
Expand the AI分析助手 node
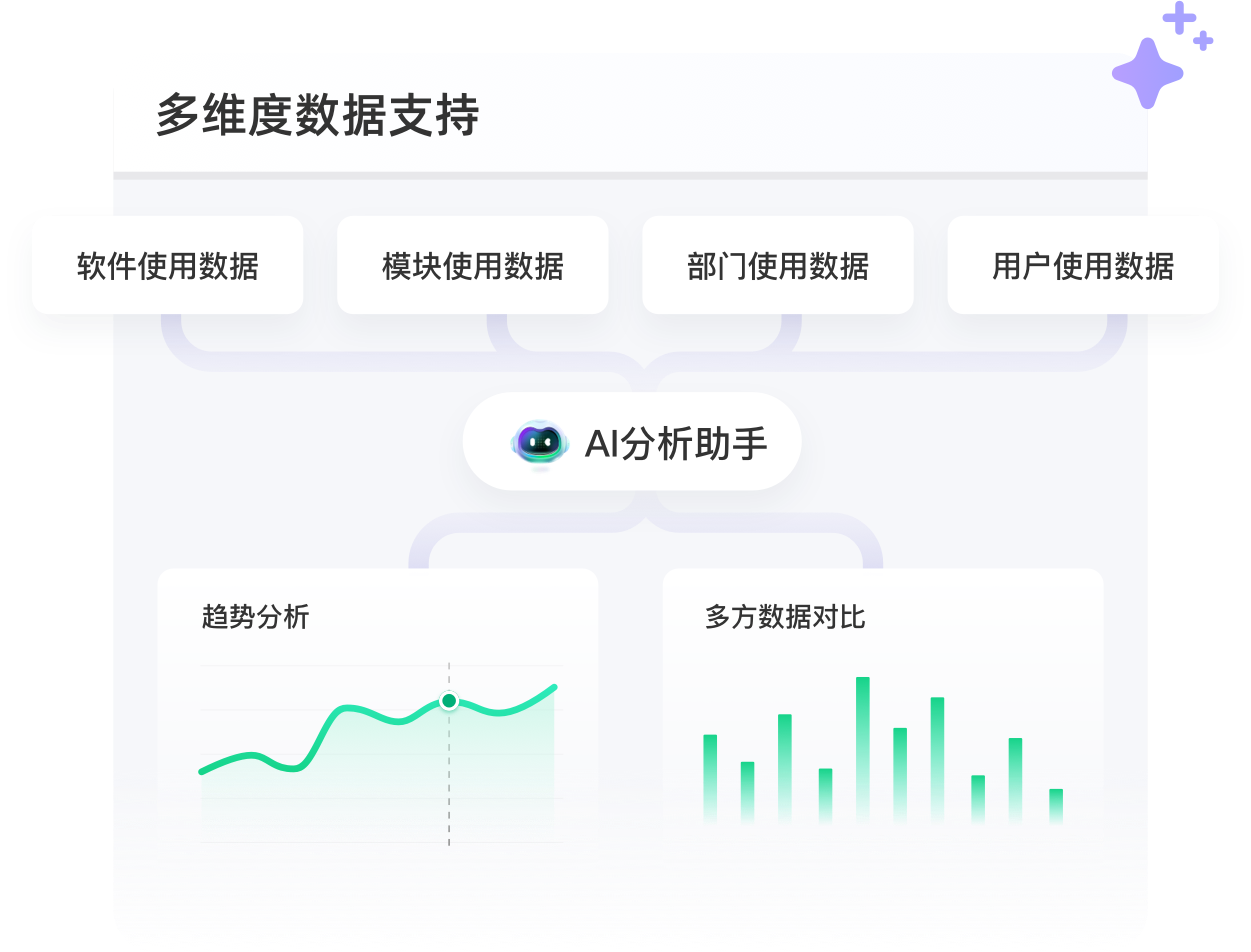[x=631, y=441]
